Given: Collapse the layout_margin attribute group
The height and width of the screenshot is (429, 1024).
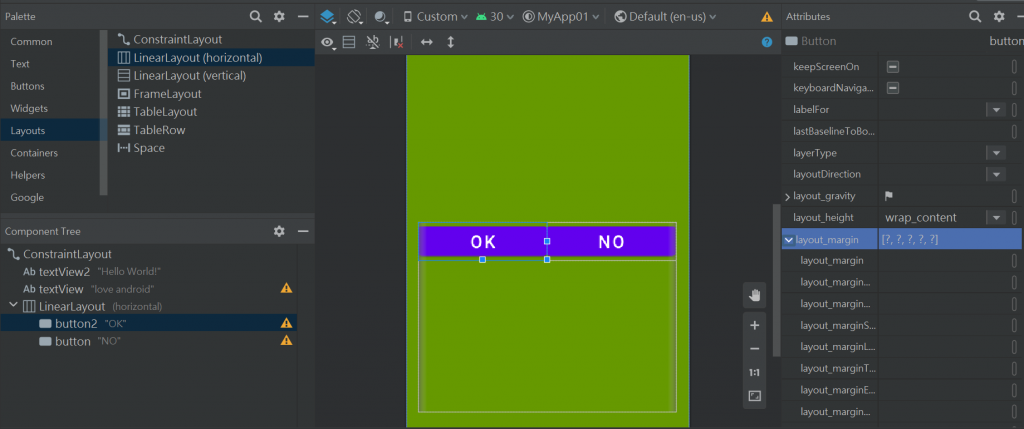Looking at the screenshot, I should (789, 240).
